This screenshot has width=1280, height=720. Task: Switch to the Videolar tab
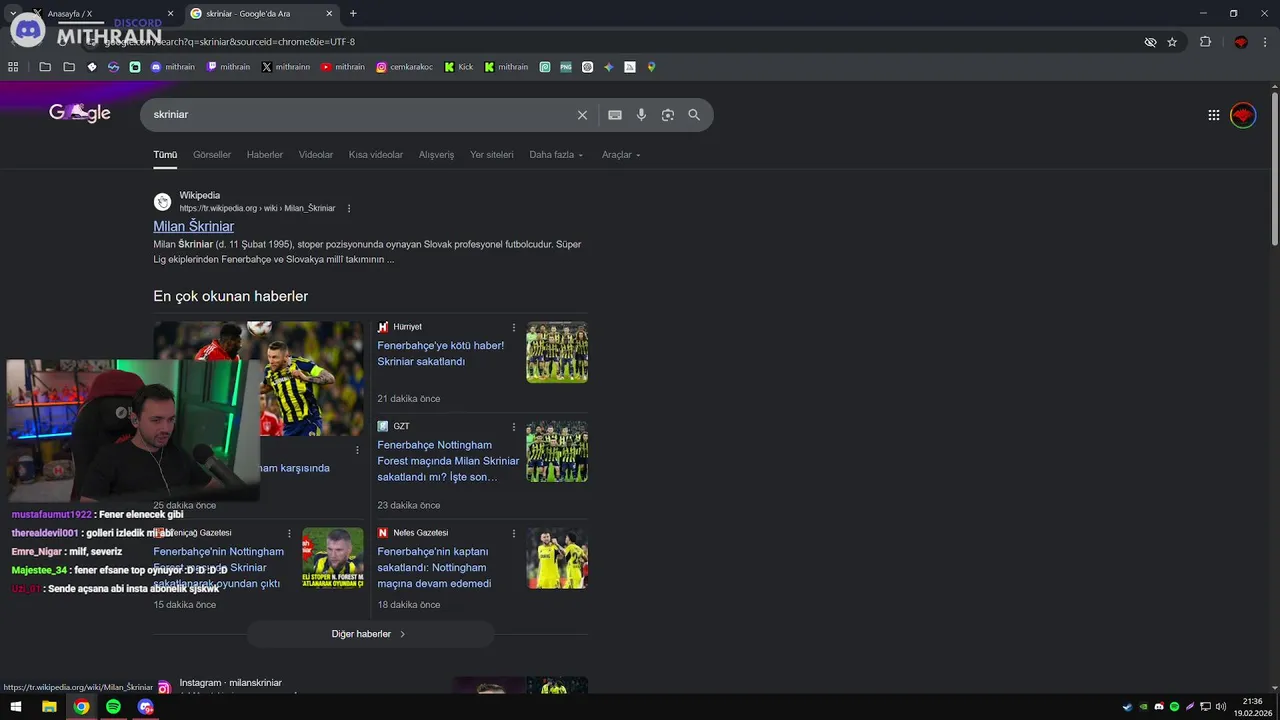click(316, 155)
